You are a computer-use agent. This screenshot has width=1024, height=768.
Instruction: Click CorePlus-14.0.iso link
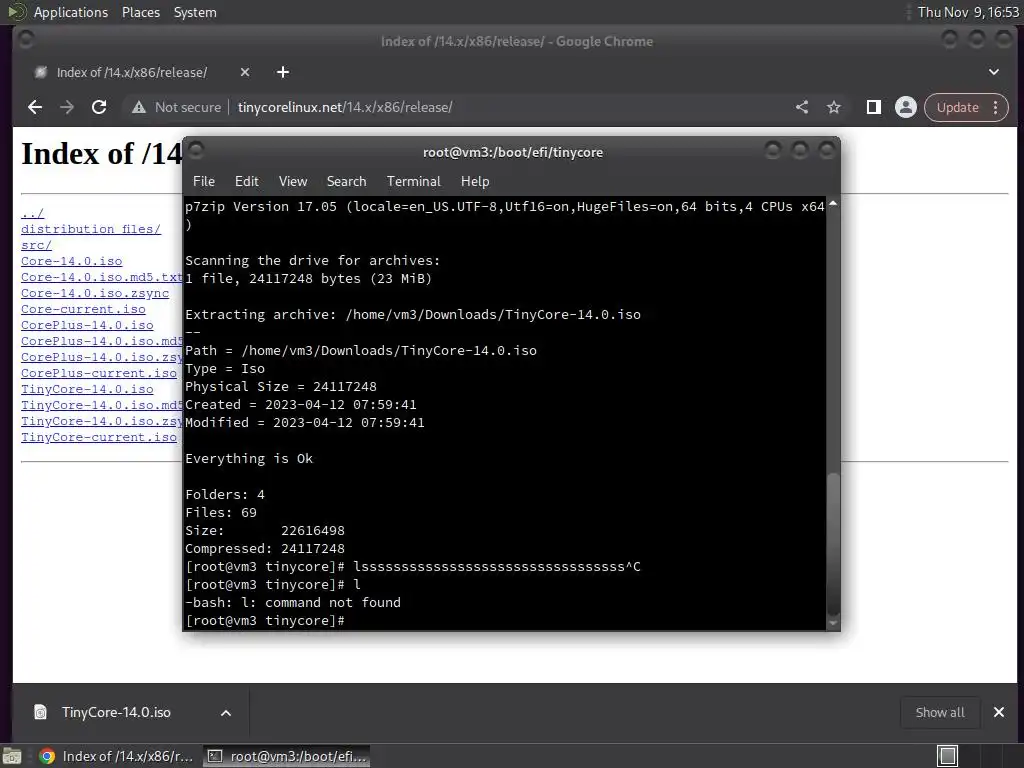point(88,325)
